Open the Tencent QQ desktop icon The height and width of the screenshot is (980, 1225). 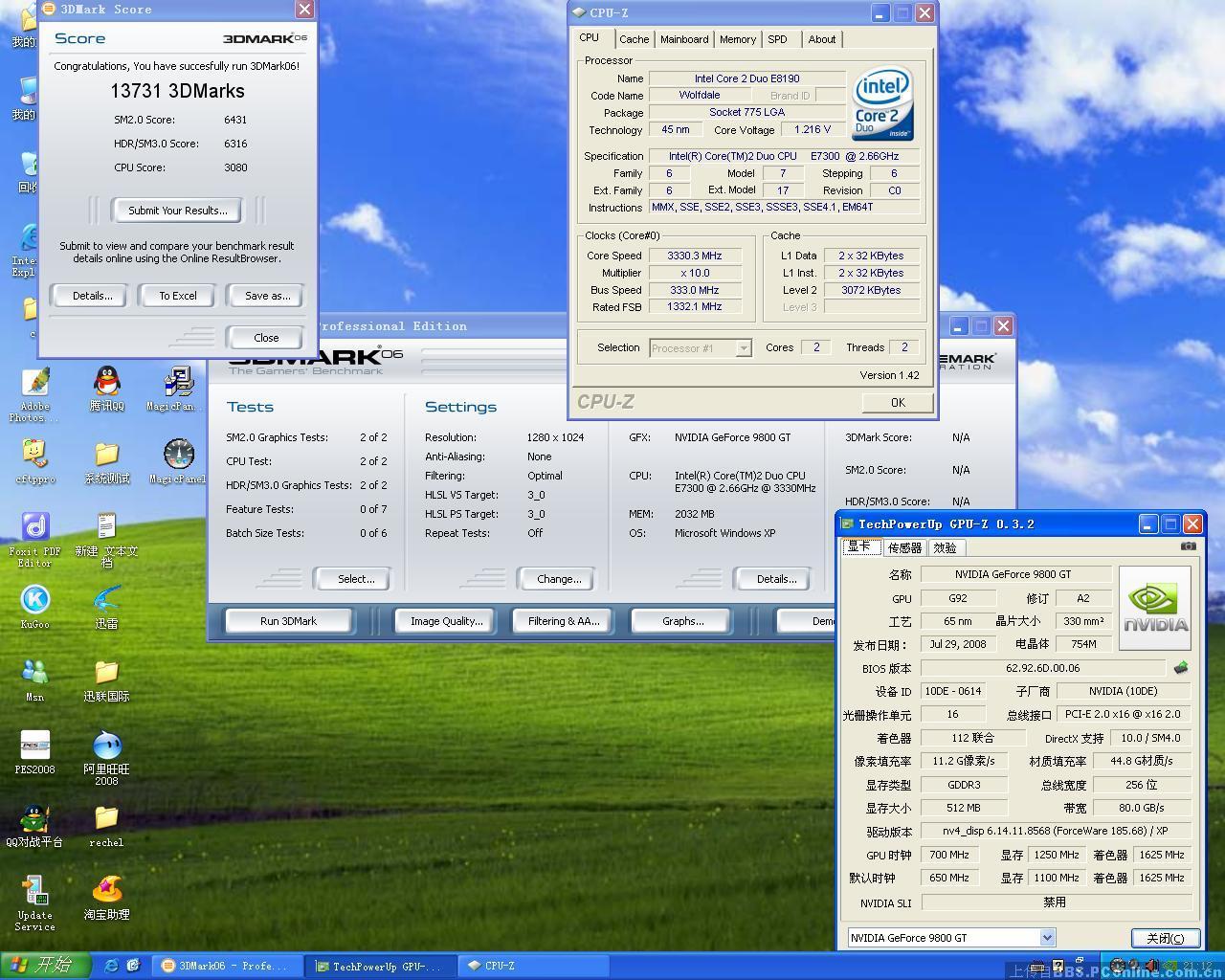point(107,383)
